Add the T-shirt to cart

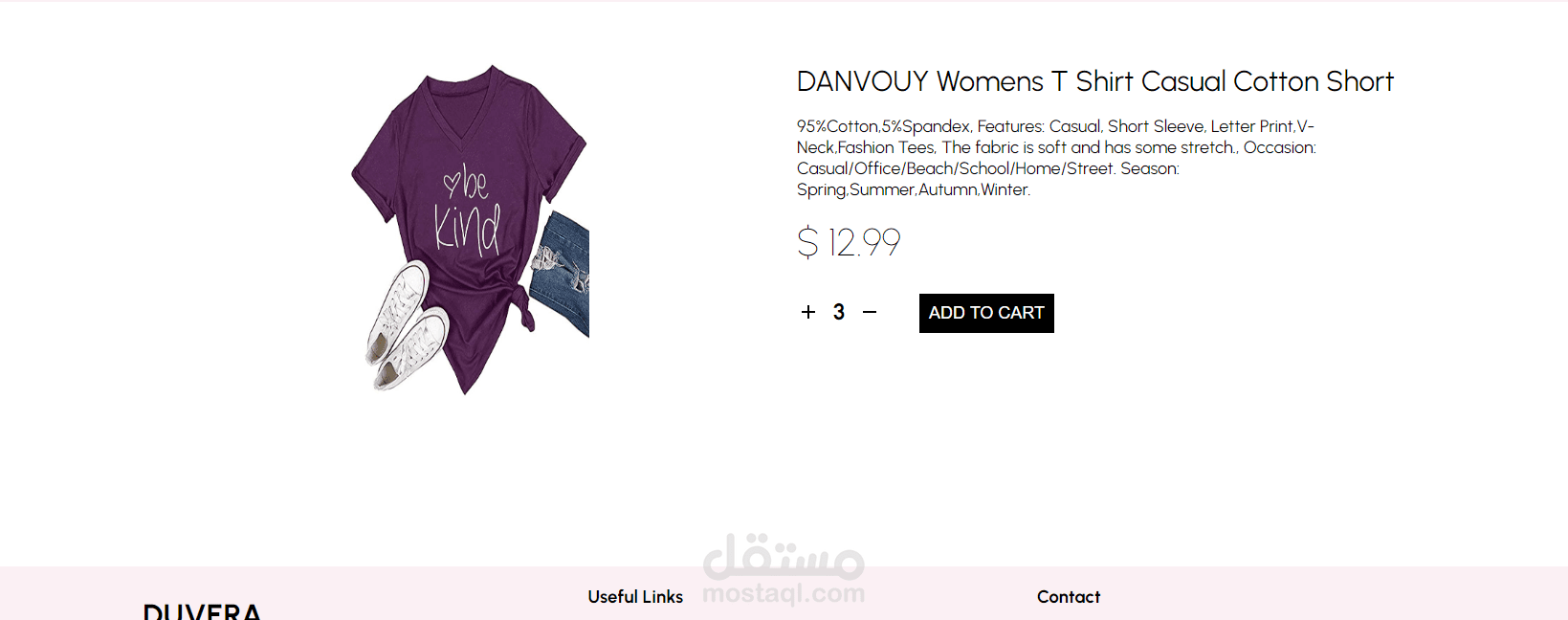[986, 313]
